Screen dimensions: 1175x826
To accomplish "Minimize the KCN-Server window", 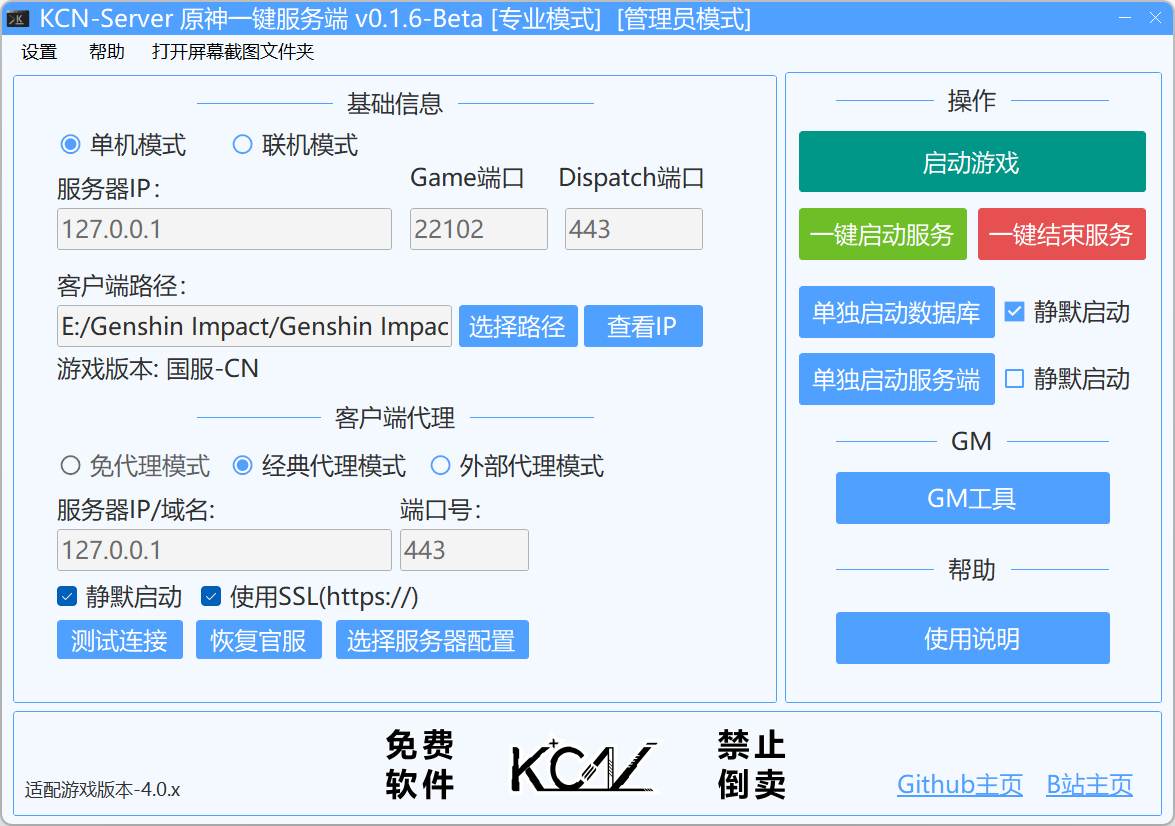I will click(1125, 18).
